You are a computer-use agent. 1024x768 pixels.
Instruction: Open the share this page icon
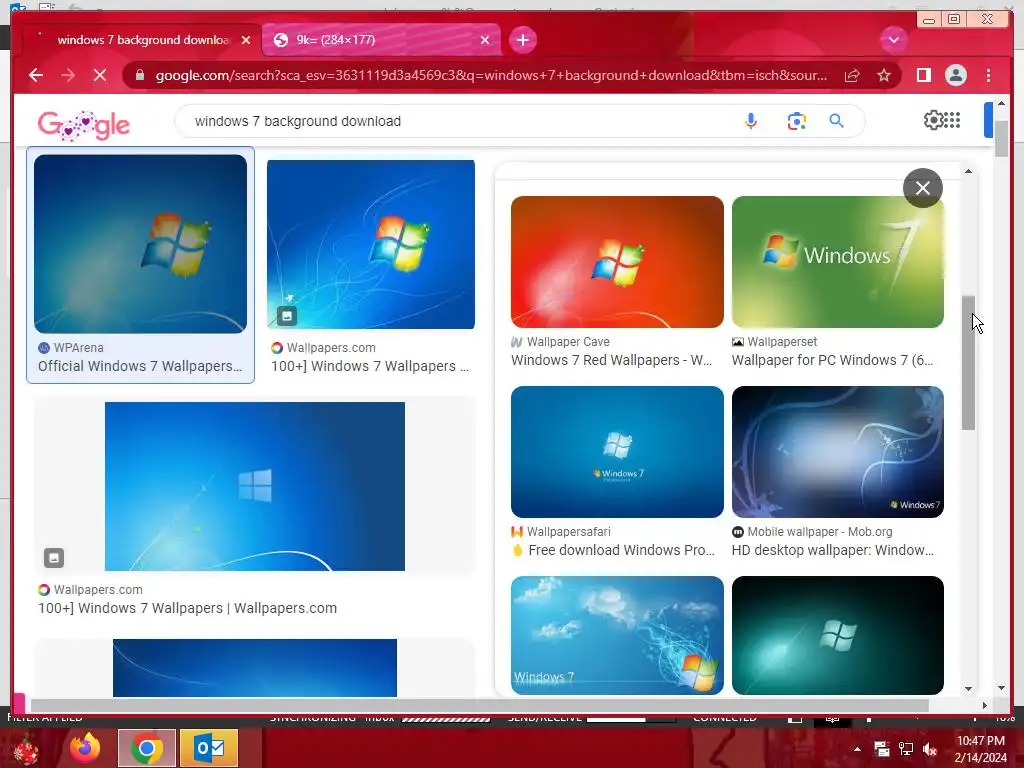(852, 76)
